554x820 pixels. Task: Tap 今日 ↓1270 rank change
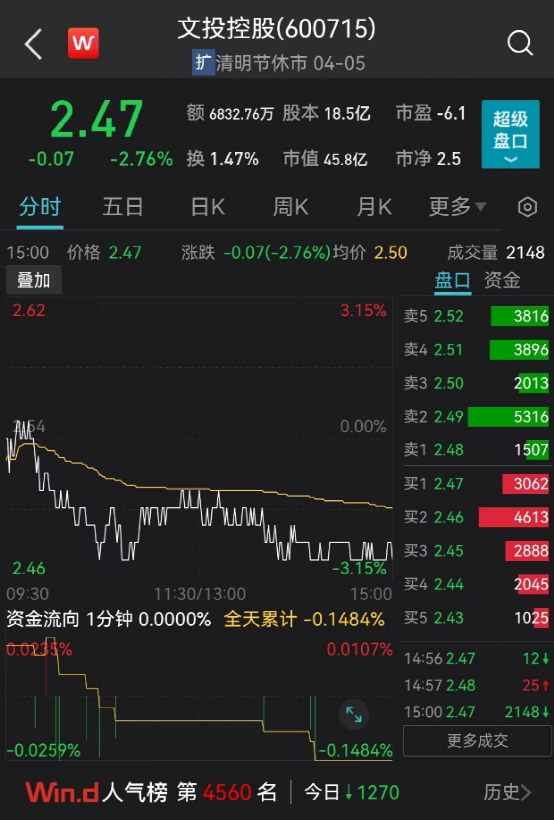[352, 793]
